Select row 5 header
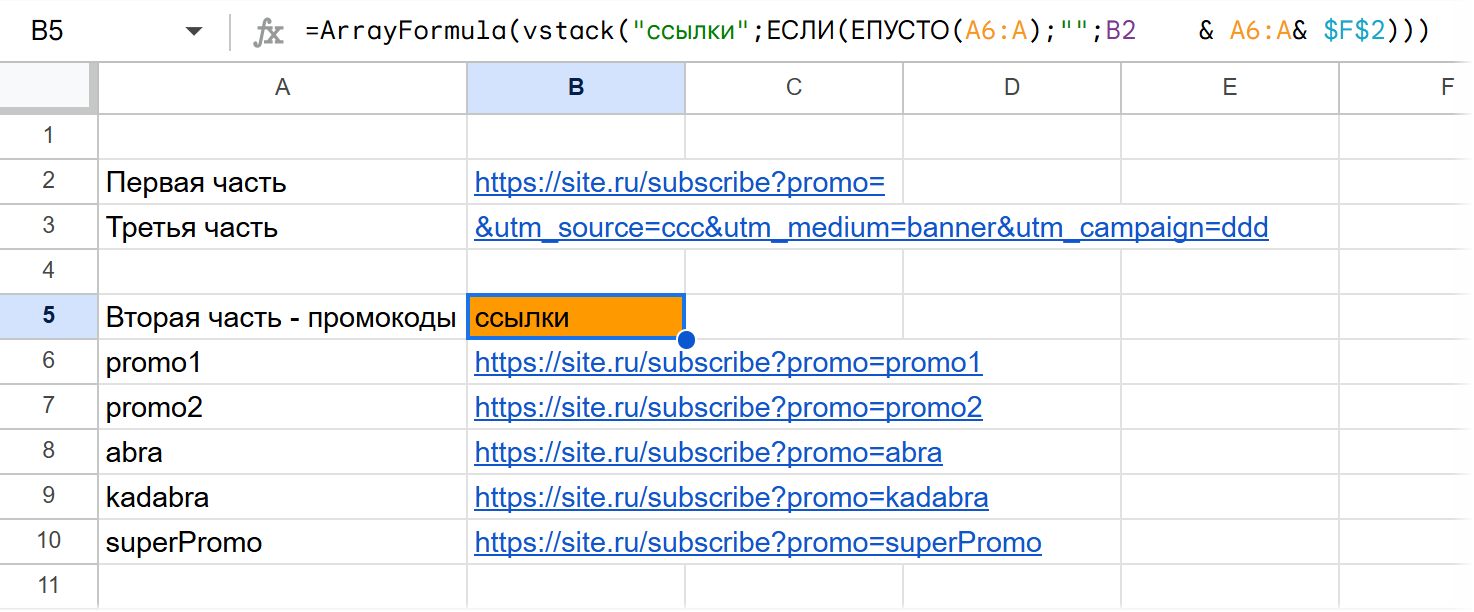The height and width of the screenshot is (612, 1474). coord(48,317)
